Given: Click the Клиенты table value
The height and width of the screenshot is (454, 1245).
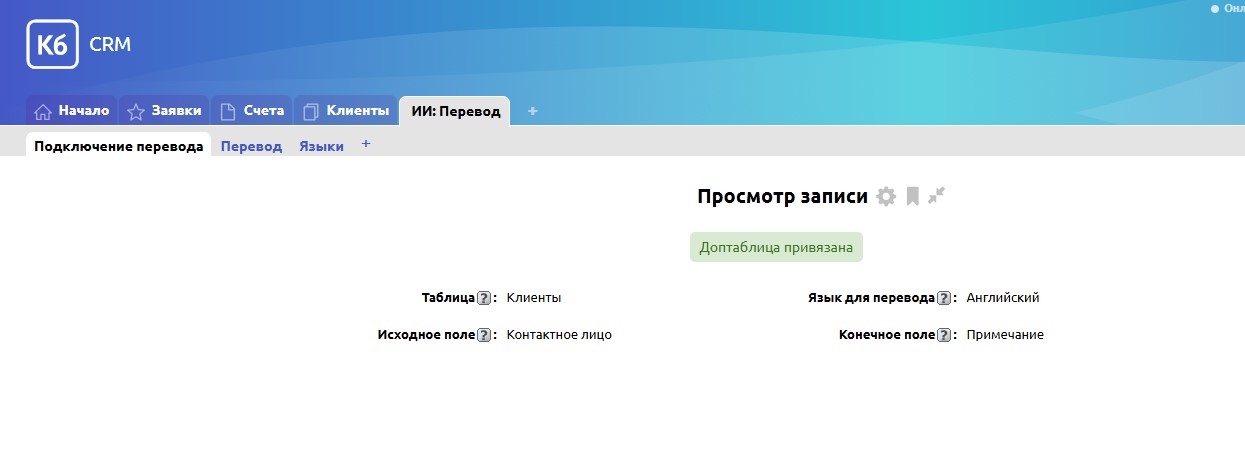Looking at the screenshot, I should [x=534, y=298].
